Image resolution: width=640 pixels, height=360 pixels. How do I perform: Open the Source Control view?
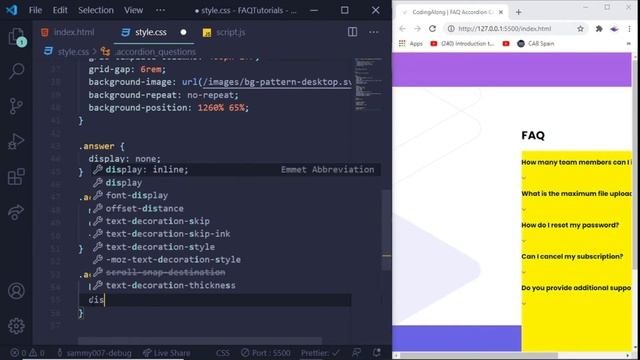[x=16, y=106]
